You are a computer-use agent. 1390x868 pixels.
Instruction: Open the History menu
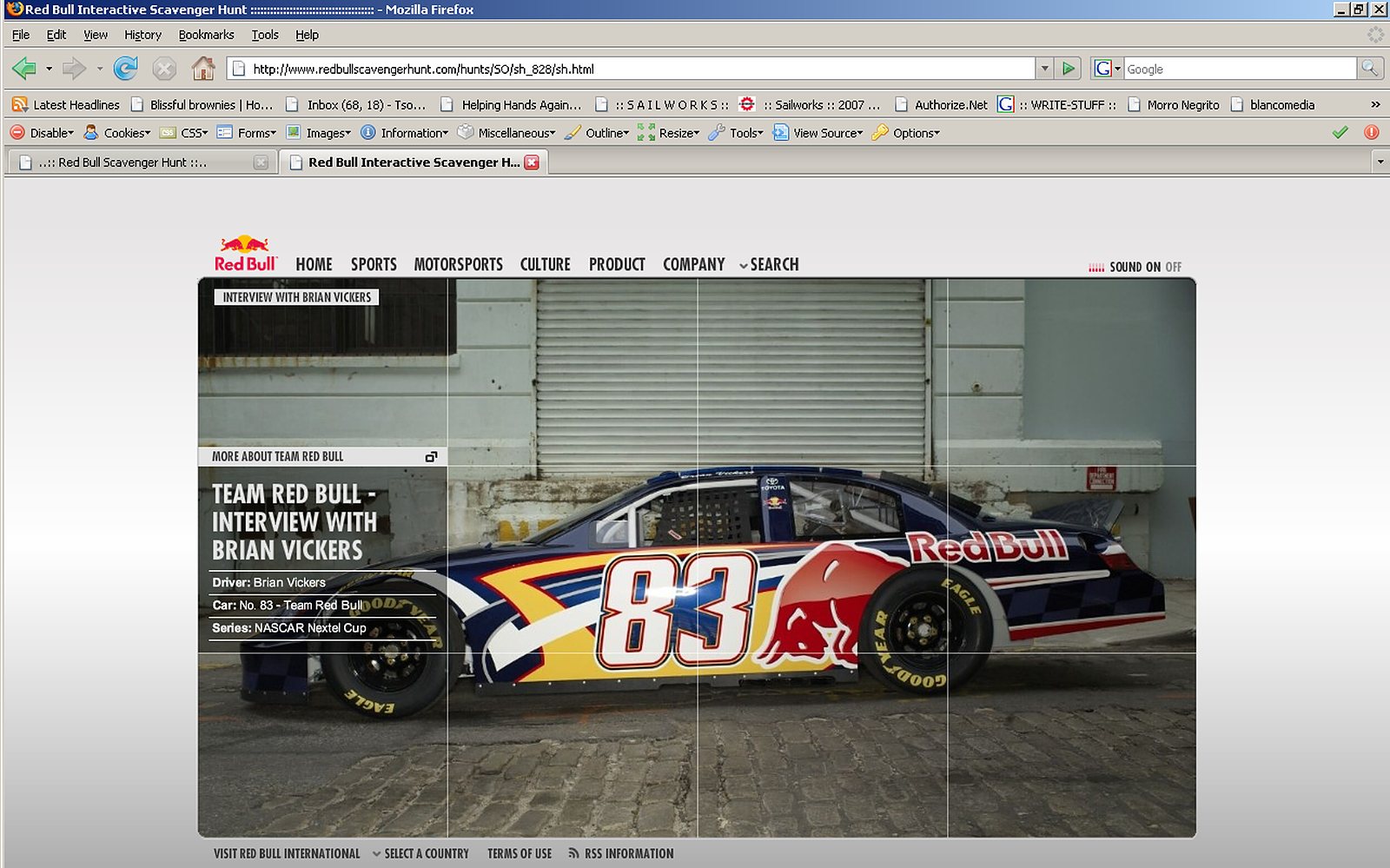tap(142, 35)
